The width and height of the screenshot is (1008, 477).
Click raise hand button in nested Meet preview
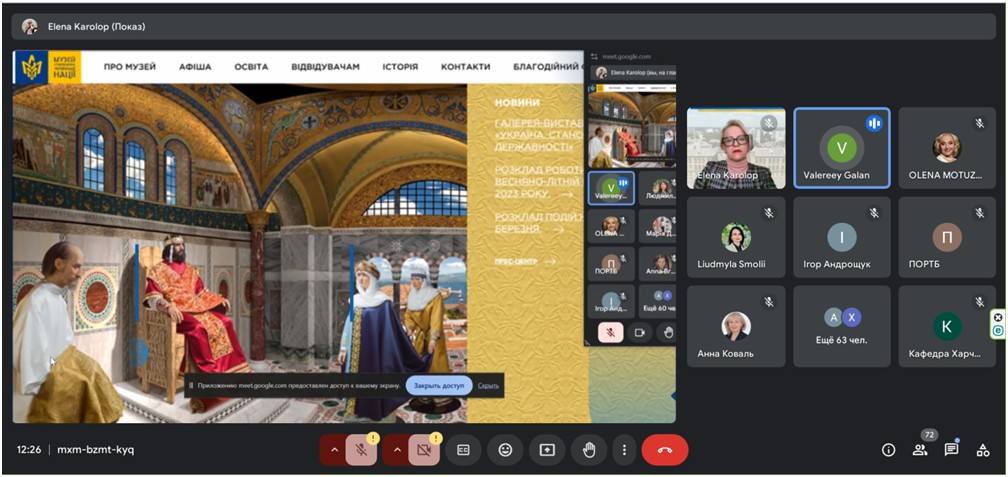pyautogui.click(x=668, y=332)
